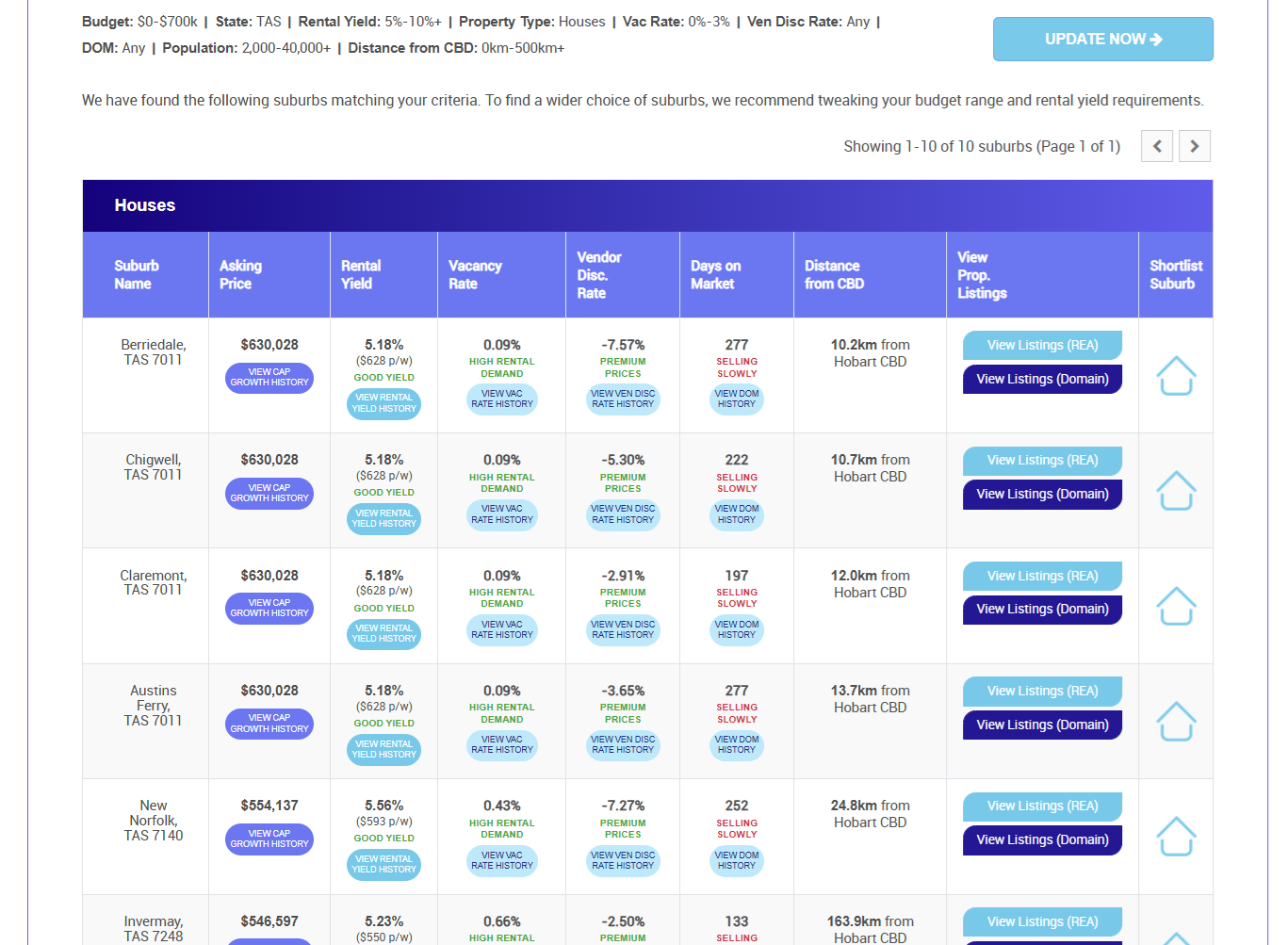Click the Rental Yield column header
1288x945 pixels.
(x=361, y=275)
